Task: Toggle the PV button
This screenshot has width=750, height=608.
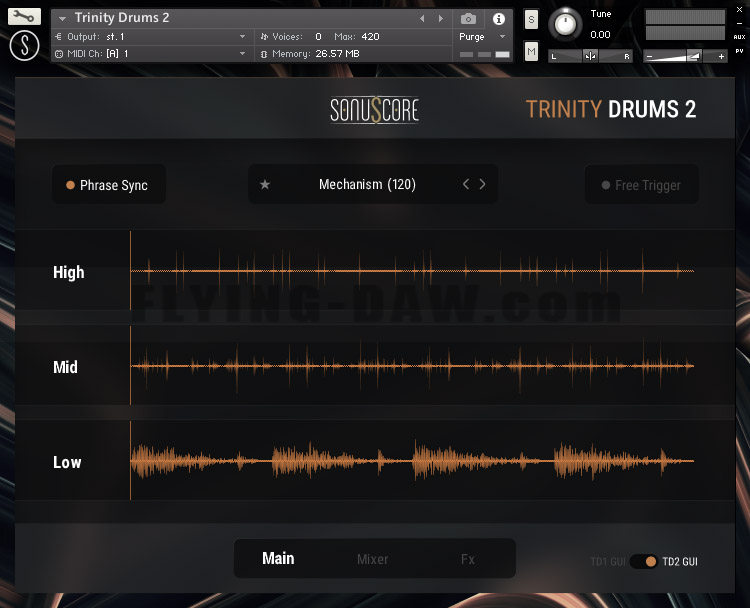Action: coord(739,51)
